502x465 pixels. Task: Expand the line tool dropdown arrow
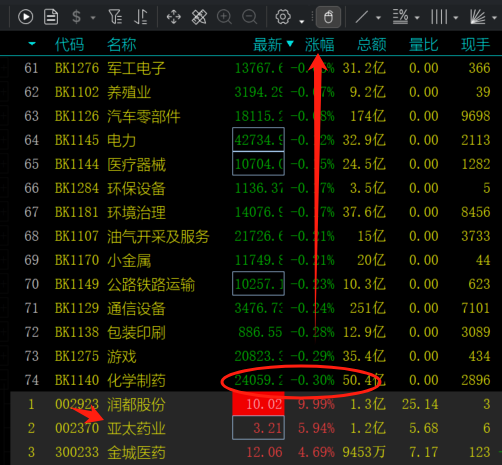pos(378,17)
